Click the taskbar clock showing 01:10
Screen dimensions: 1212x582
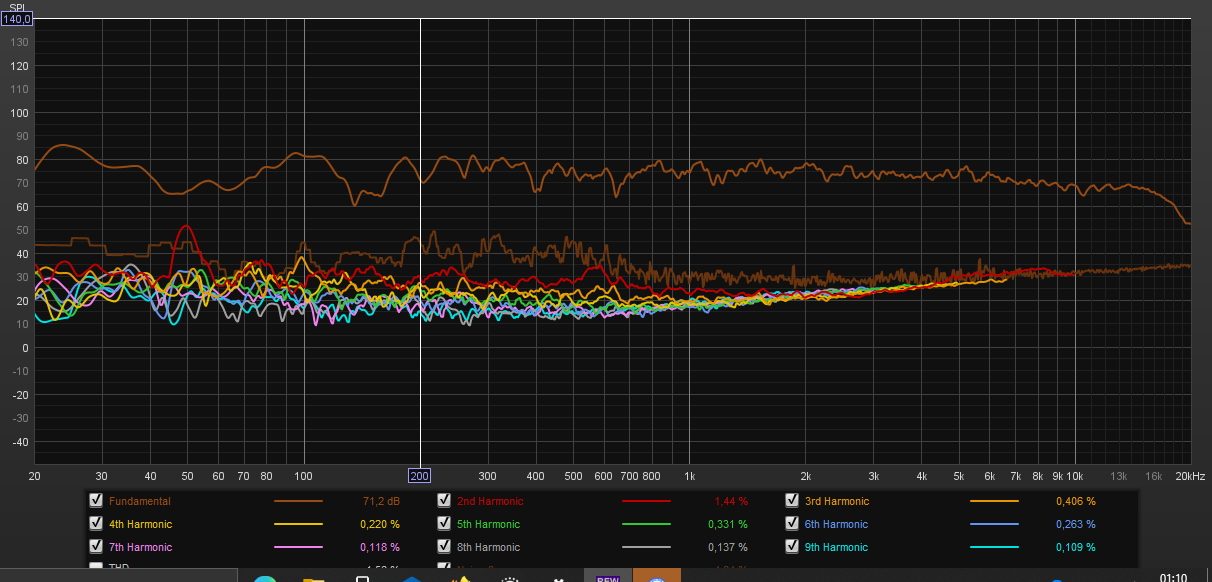click(x=1174, y=577)
